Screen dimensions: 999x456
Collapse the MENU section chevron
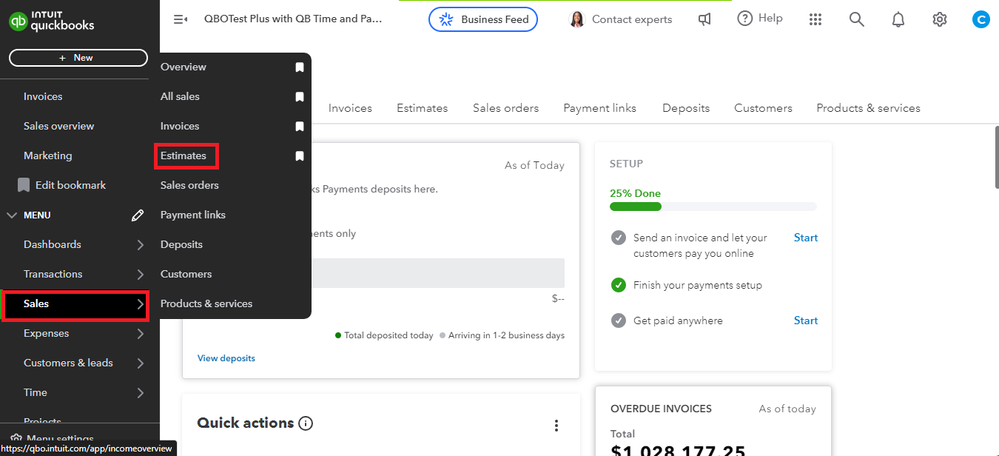(x=12, y=215)
